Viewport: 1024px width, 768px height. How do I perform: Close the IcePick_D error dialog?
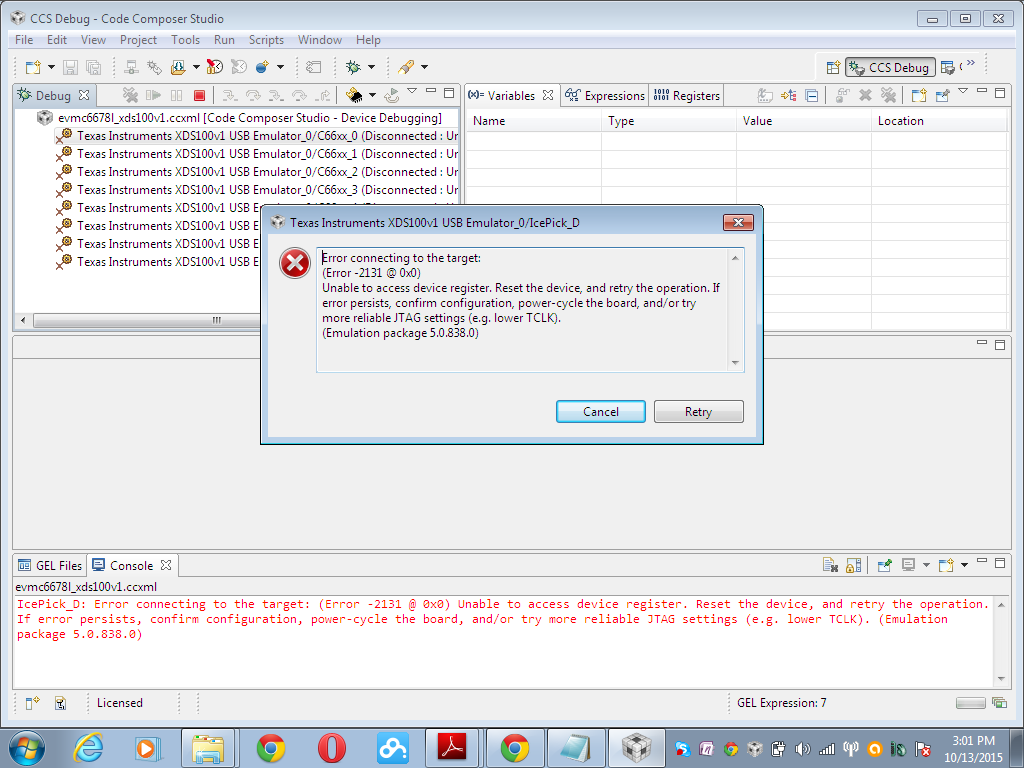point(738,222)
